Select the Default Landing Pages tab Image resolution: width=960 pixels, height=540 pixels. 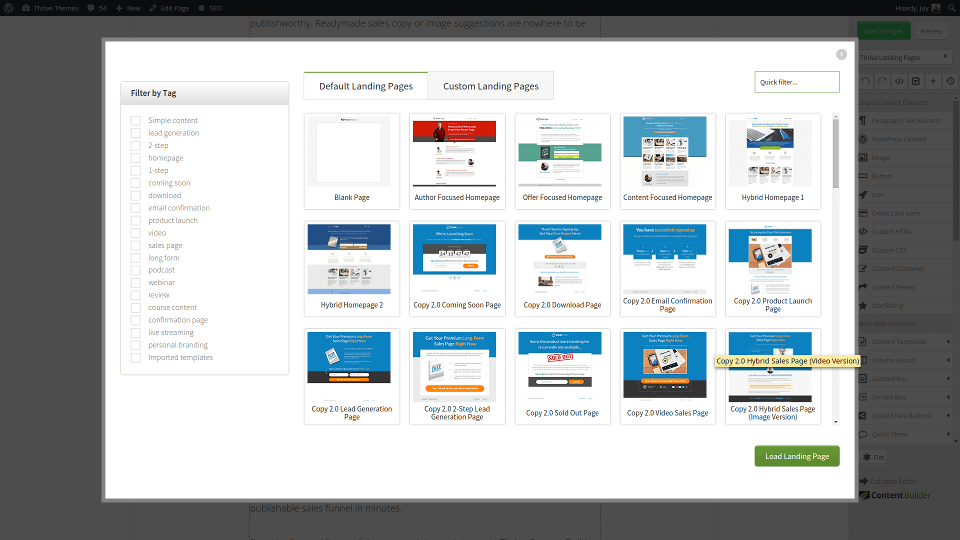[365, 86]
